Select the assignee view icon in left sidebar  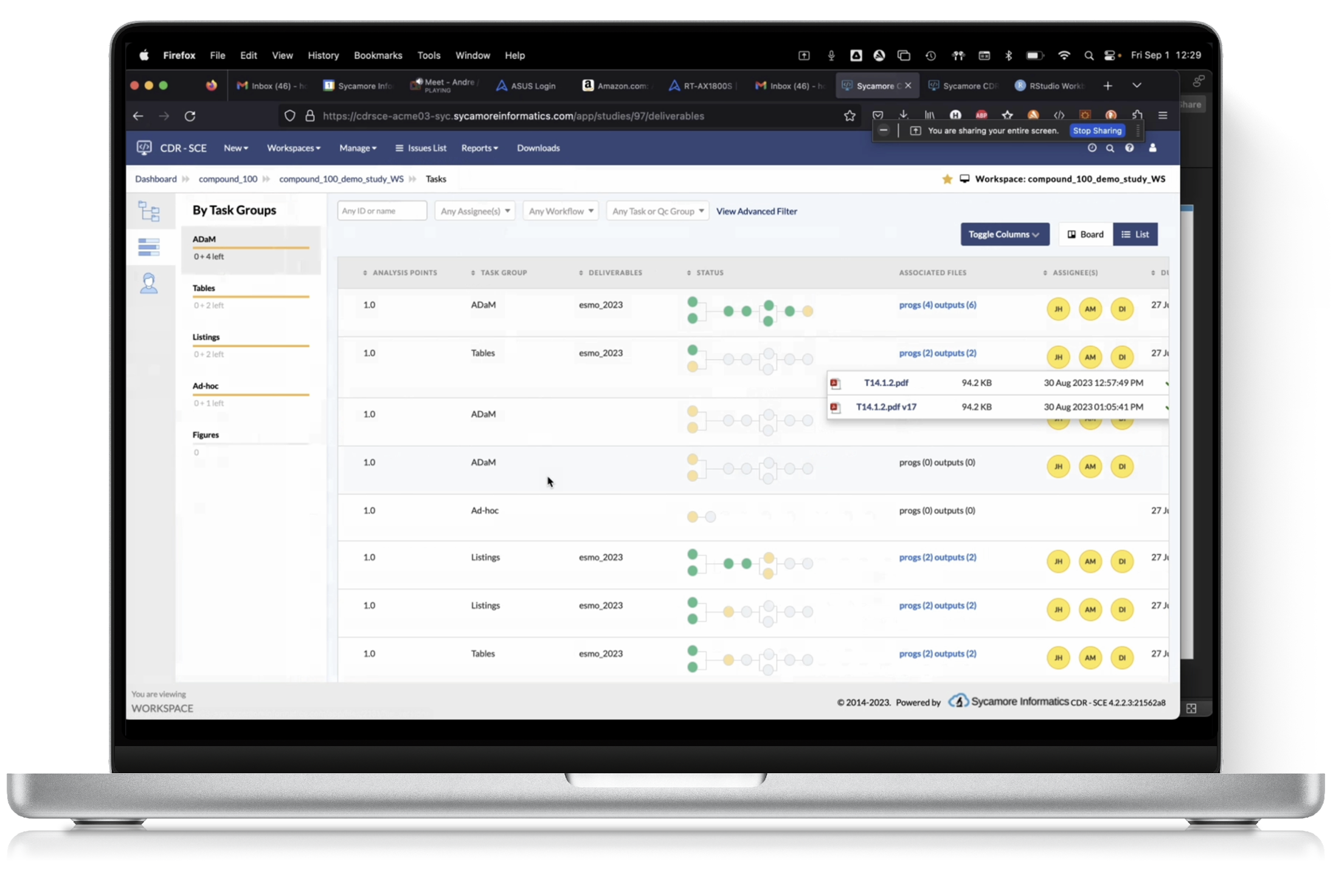[150, 283]
